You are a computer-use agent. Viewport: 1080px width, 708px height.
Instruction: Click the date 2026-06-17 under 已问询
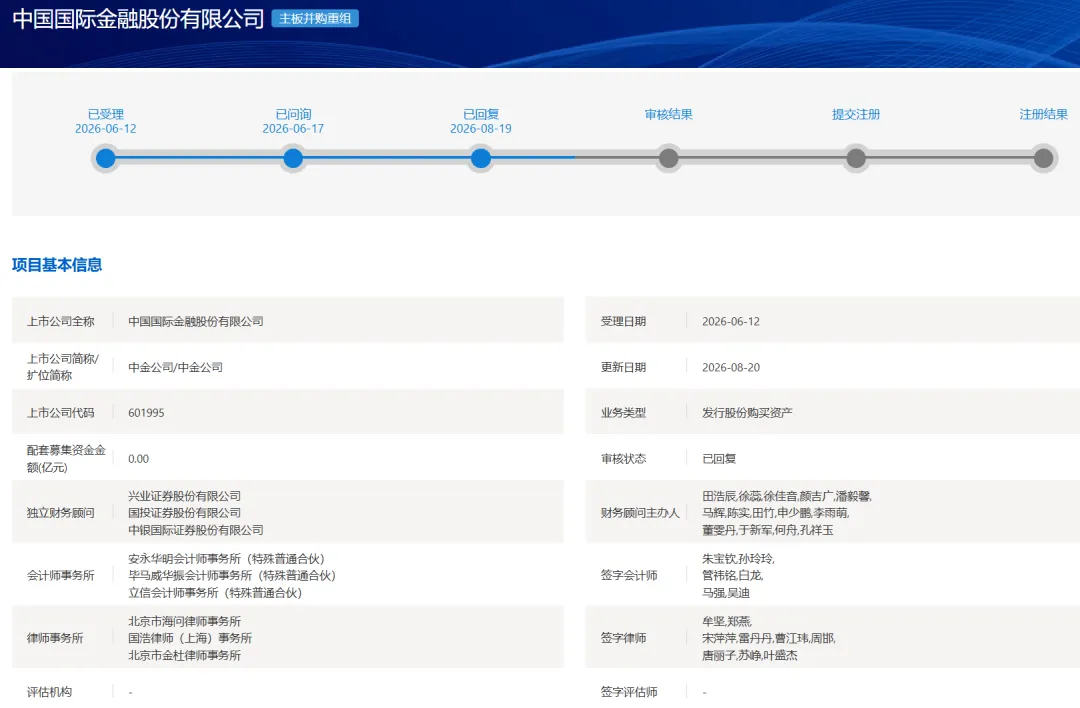(x=293, y=129)
